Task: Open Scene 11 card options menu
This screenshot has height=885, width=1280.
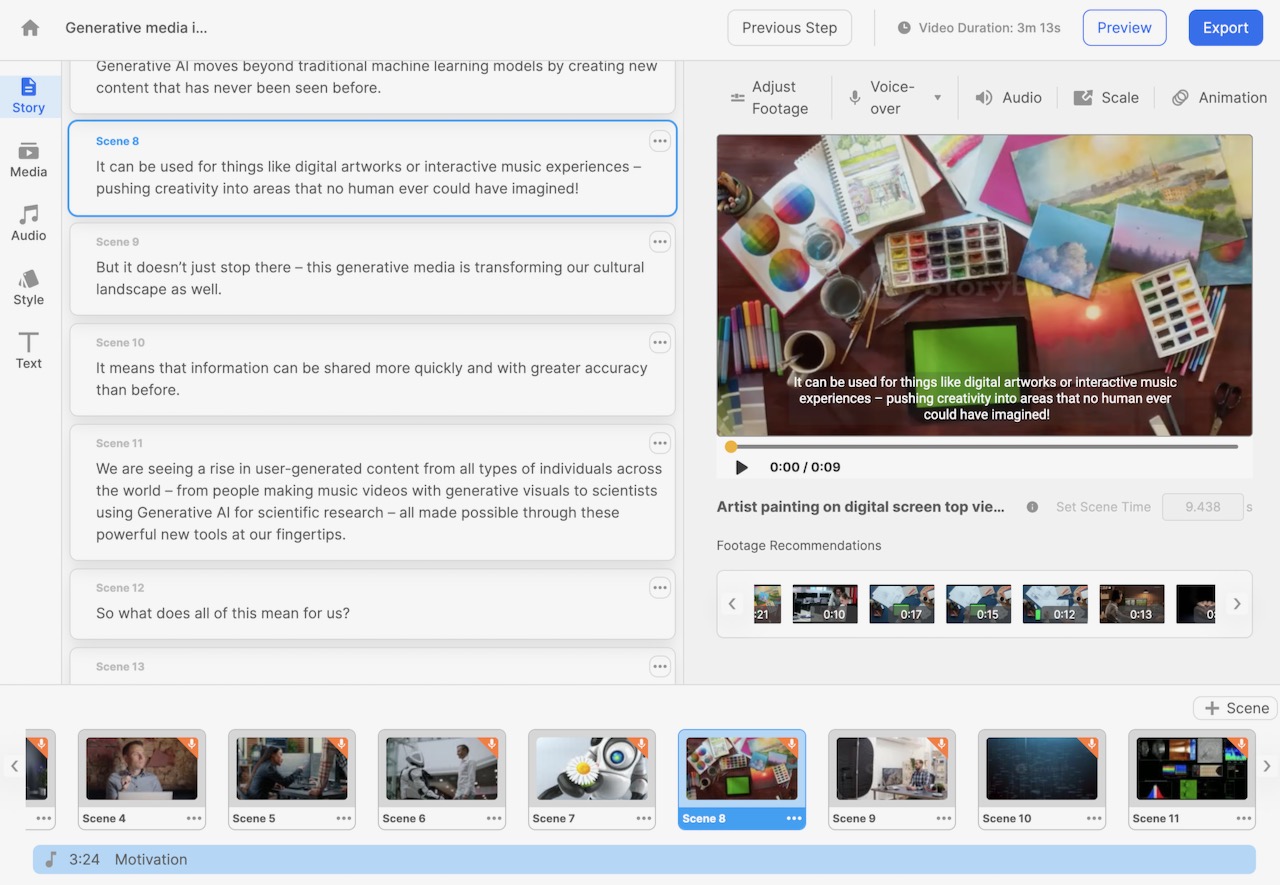Action: tap(659, 443)
